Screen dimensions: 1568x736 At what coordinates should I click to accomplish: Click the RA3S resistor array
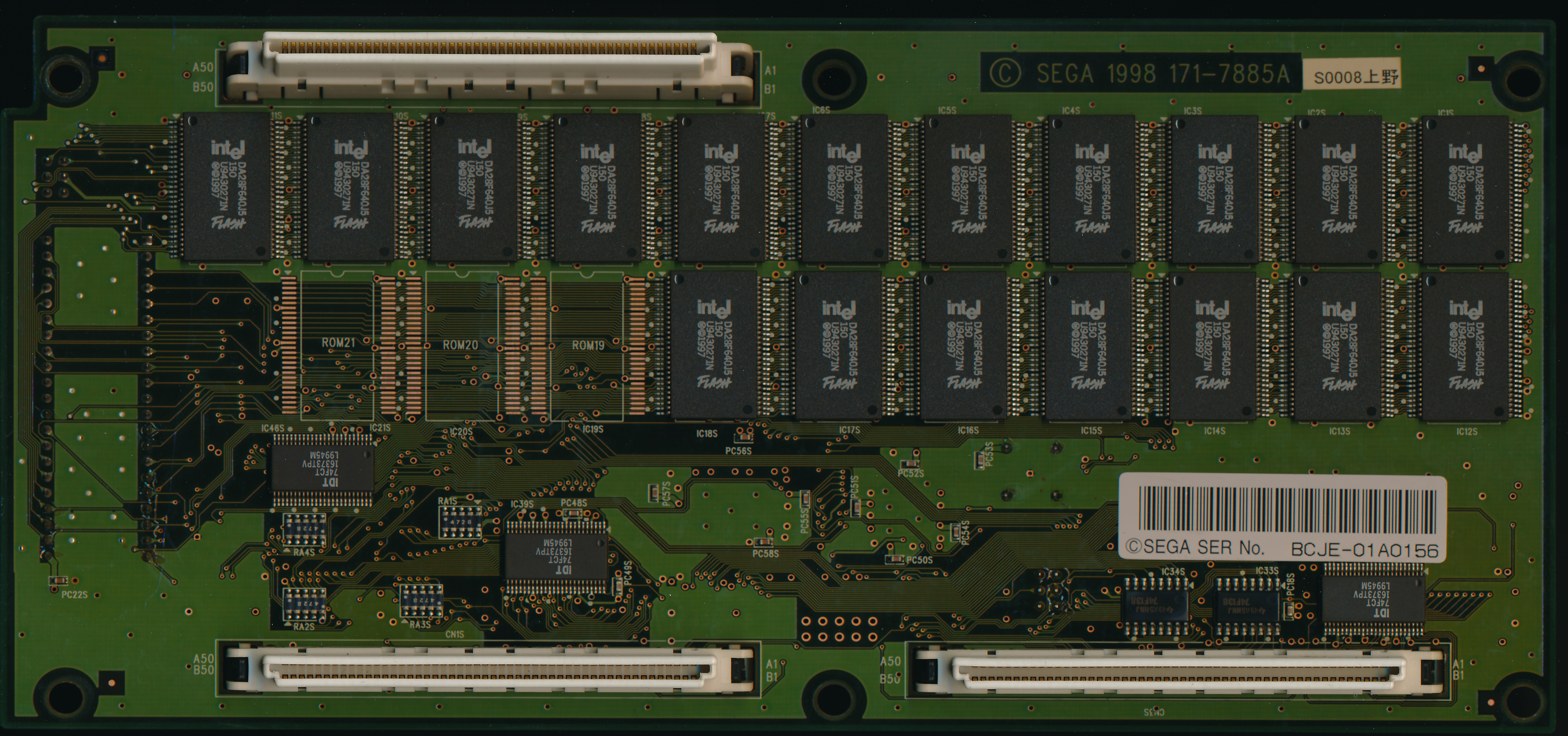pyautogui.click(x=421, y=601)
